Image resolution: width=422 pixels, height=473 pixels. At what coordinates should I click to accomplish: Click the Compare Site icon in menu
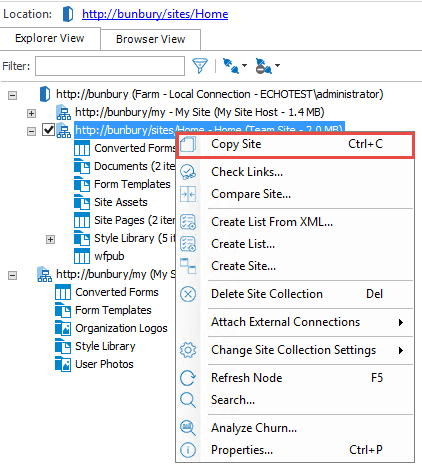188,194
